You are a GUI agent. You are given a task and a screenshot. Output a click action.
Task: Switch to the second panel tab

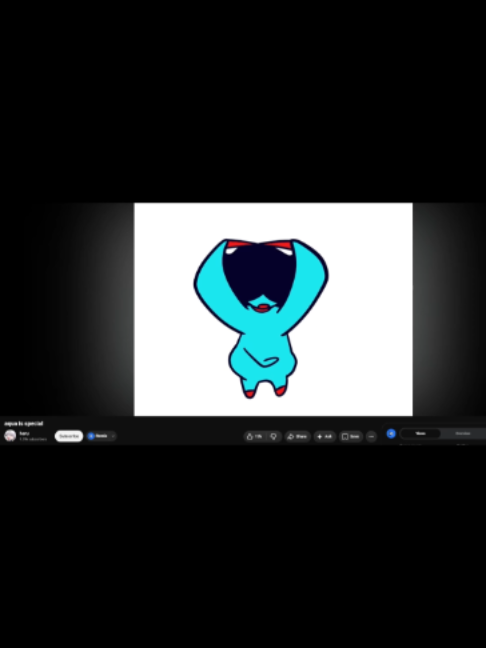click(463, 434)
